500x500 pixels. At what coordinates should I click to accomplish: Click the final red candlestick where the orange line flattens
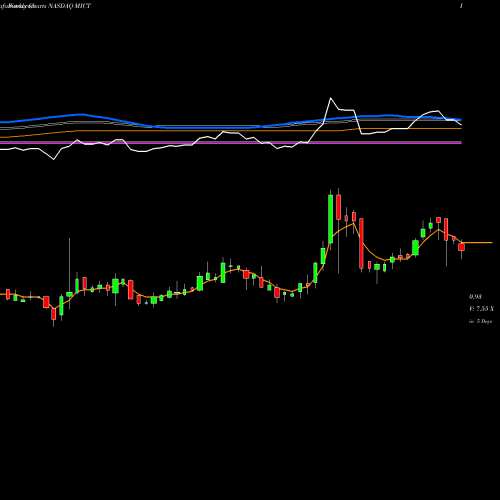coord(461,247)
